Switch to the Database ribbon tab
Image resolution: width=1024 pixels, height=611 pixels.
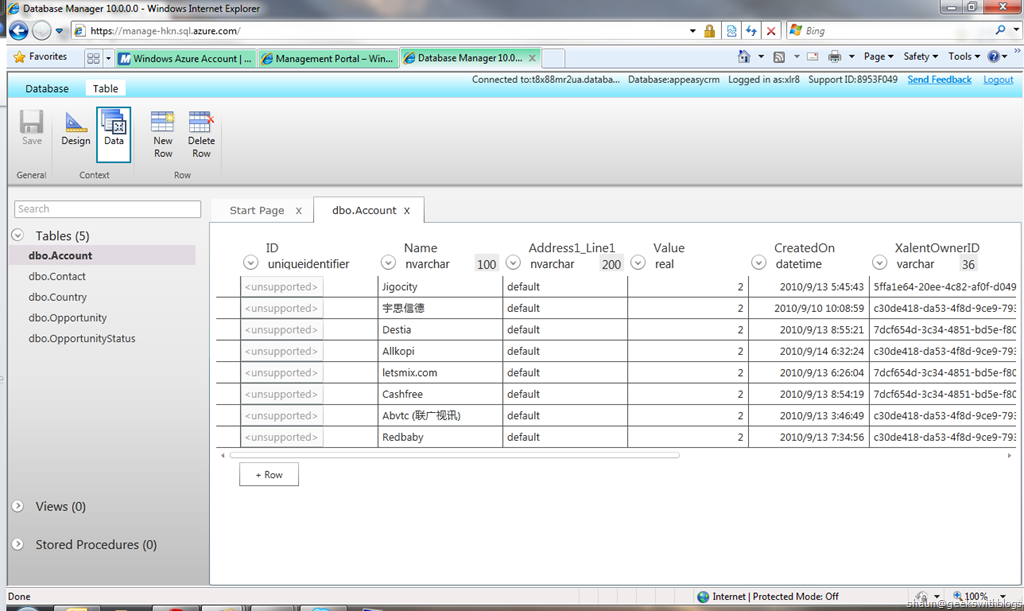coord(47,88)
